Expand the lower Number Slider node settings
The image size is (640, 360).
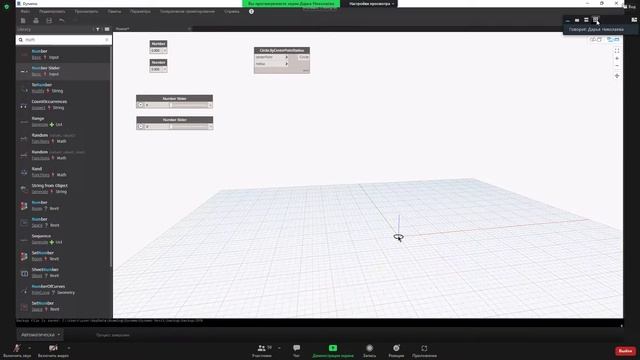[140, 126]
